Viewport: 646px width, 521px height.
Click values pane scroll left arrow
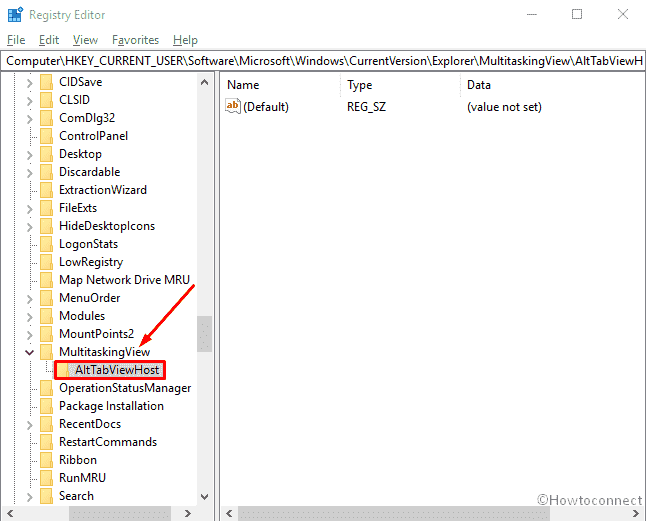click(229, 513)
